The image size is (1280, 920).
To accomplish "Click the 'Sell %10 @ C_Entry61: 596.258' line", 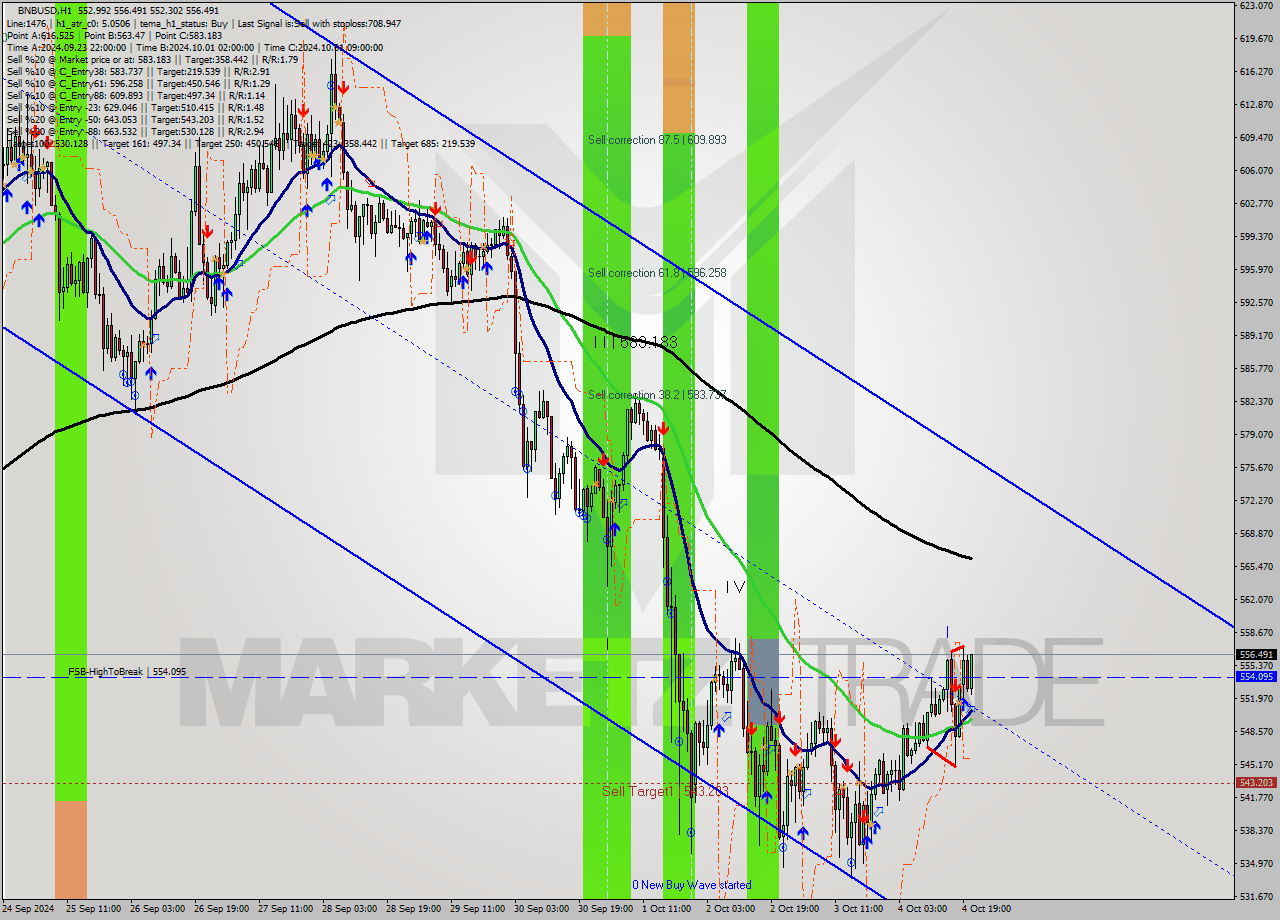I will click(x=138, y=83).
